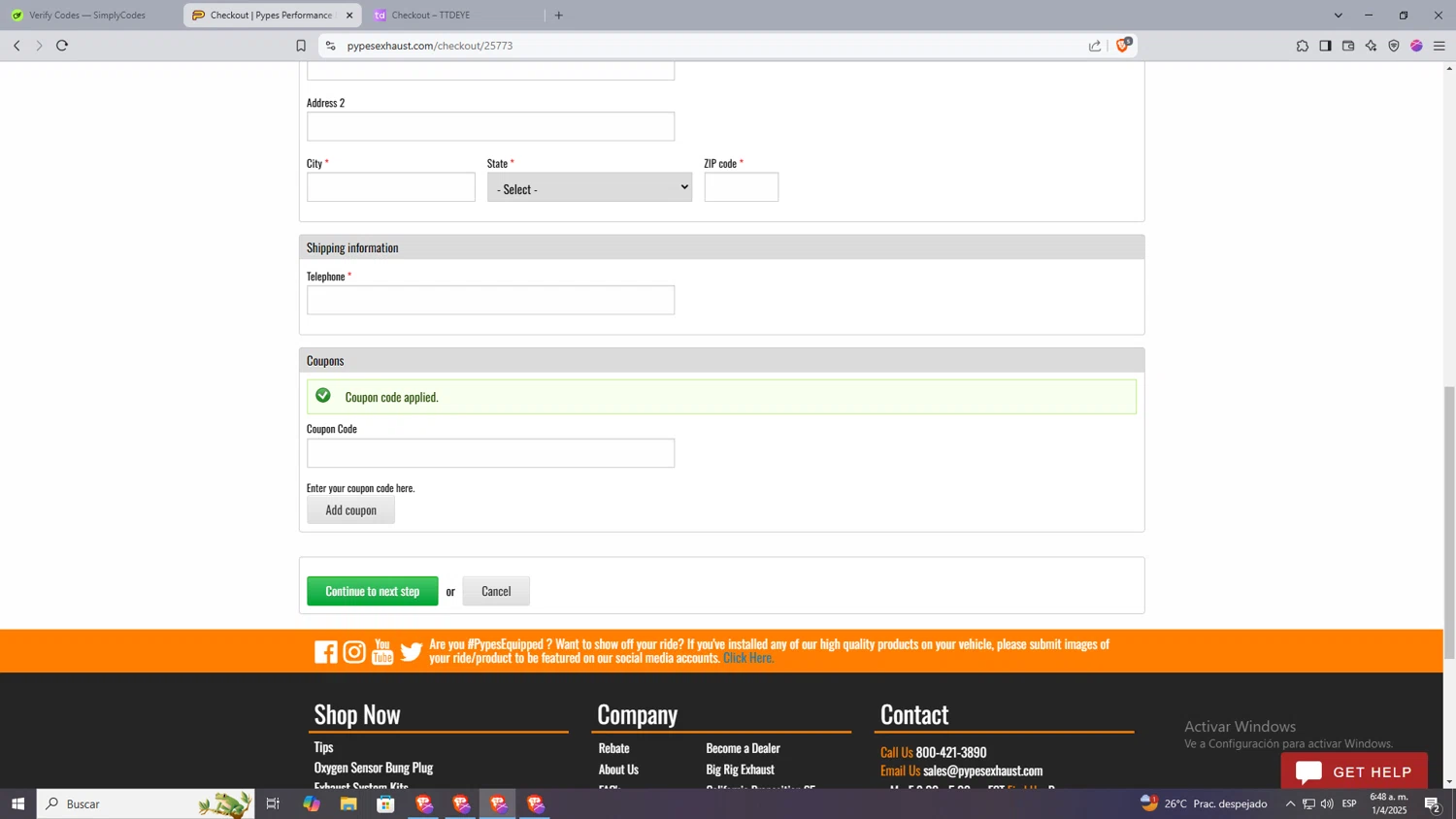Open the GET HELP chat button
Screen dimensions: 1456x819
[x=1354, y=771]
